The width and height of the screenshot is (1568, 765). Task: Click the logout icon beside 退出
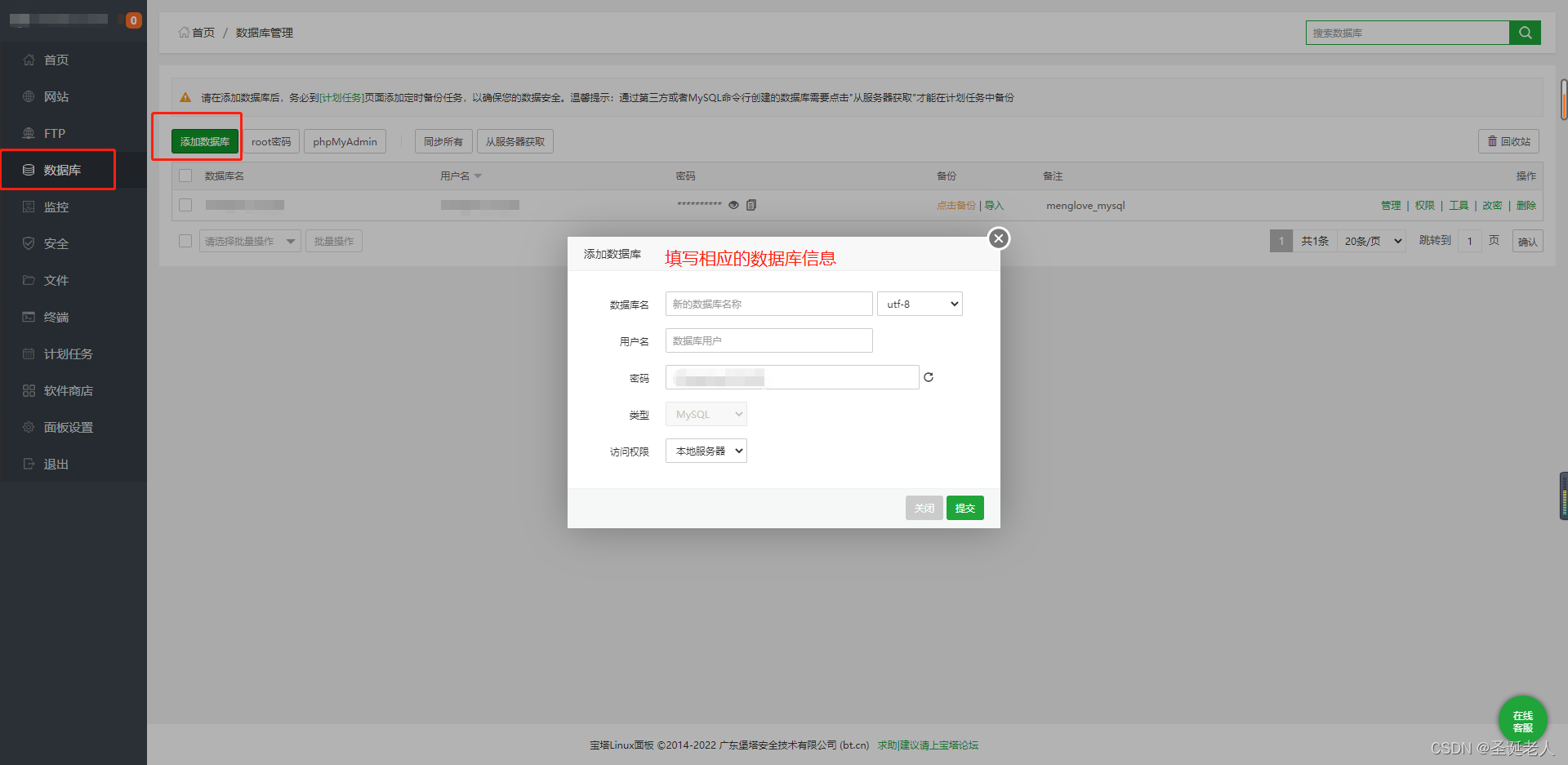tap(29, 464)
